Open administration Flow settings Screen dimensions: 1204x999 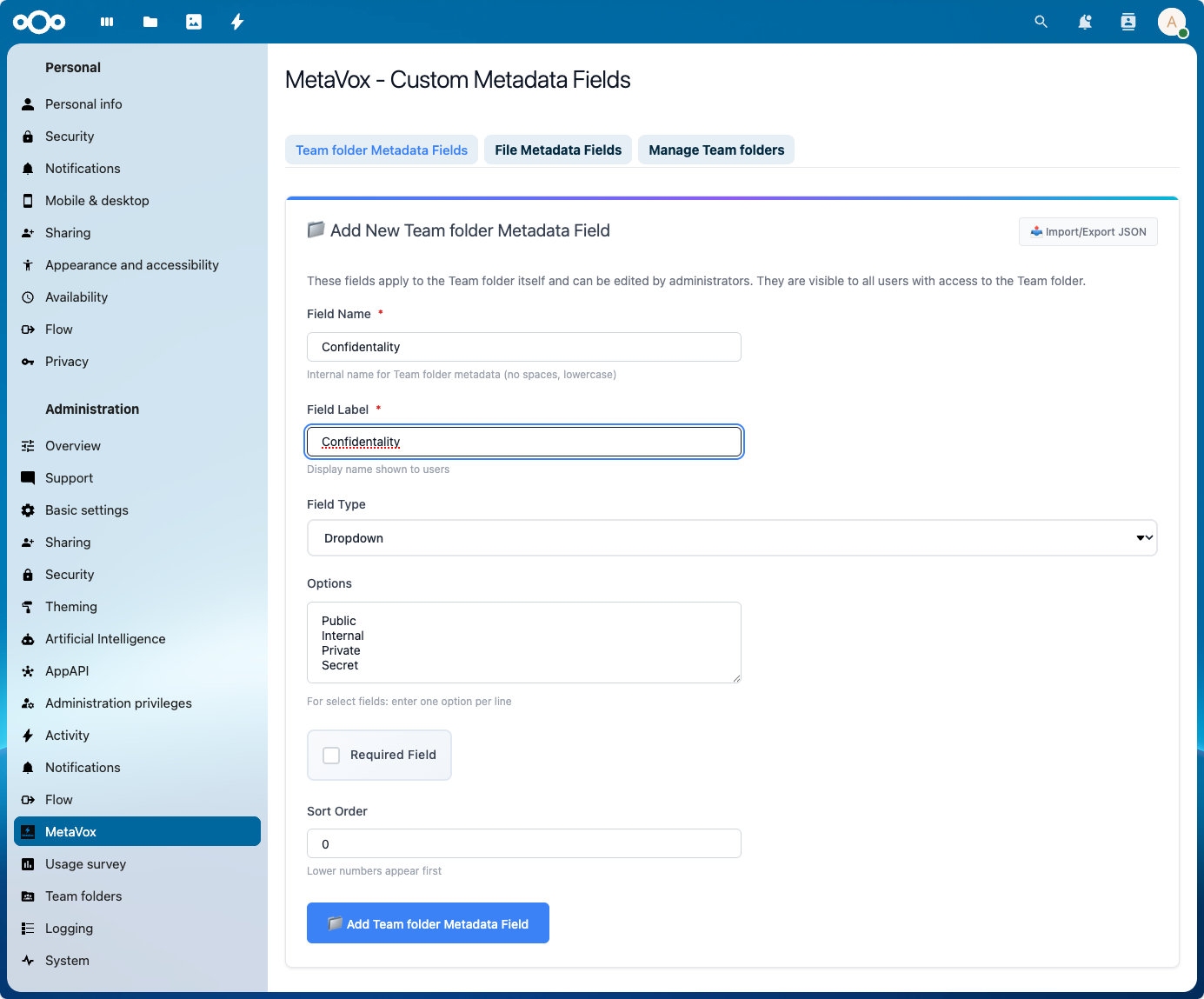(137, 800)
